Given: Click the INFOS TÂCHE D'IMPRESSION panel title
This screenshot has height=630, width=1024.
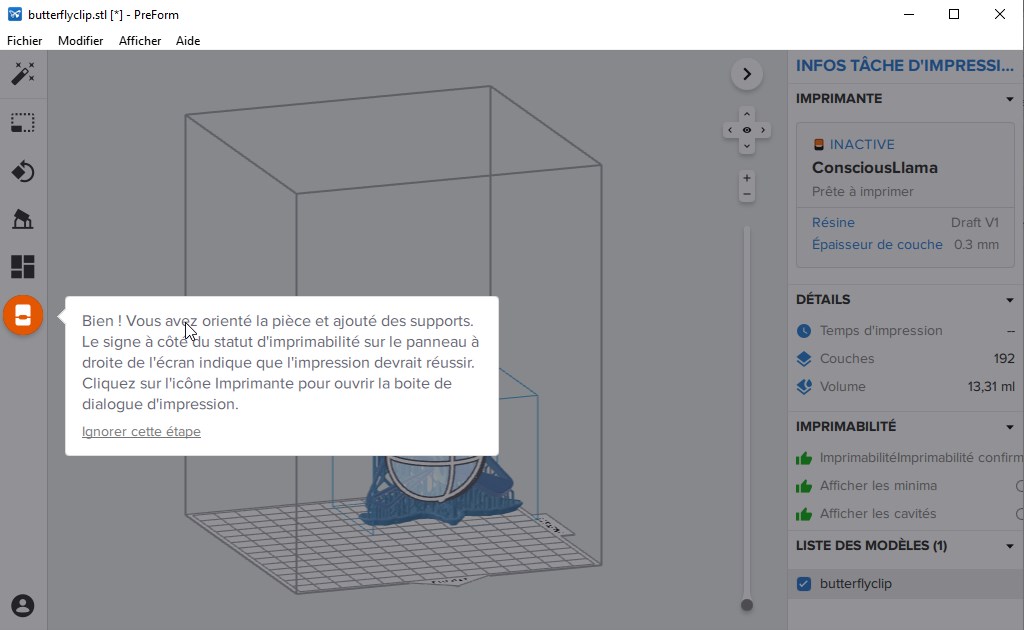Looking at the screenshot, I should pyautogui.click(x=904, y=65).
